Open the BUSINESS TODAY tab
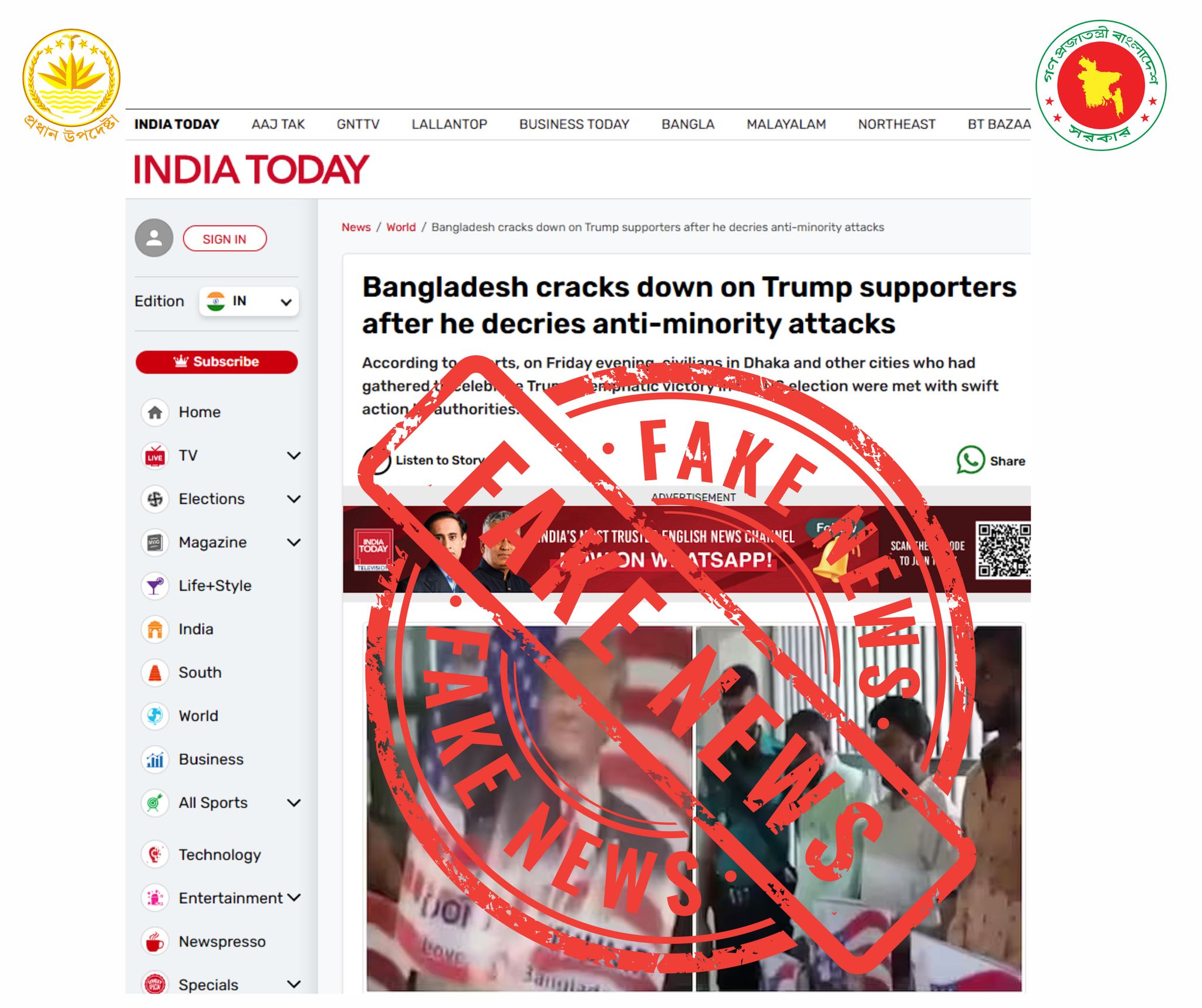The width and height of the screenshot is (1202, 1008). pyautogui.click(x=574, y=124)
